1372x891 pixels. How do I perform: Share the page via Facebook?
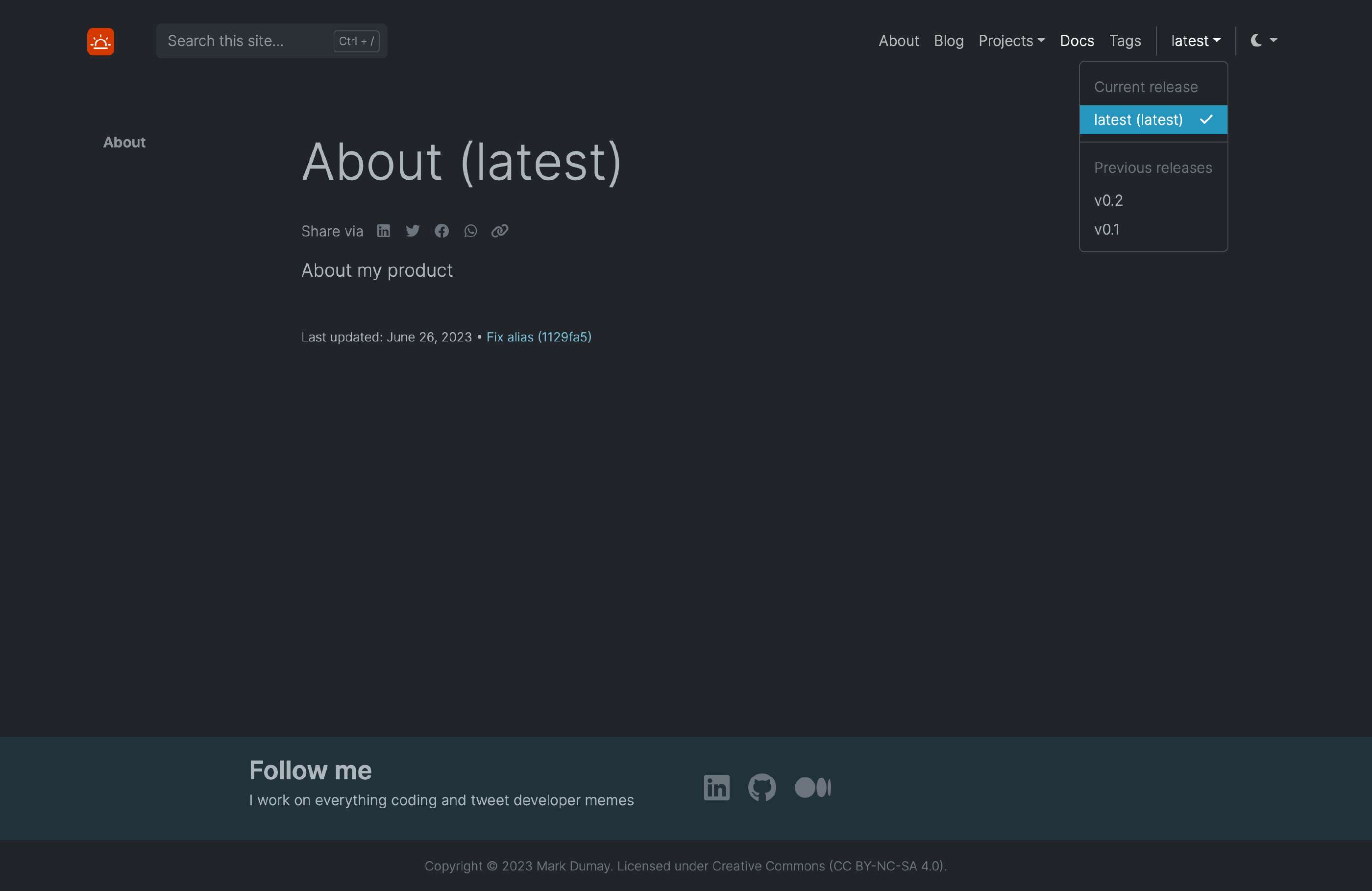pyautogui.click(x=441, y=231)
